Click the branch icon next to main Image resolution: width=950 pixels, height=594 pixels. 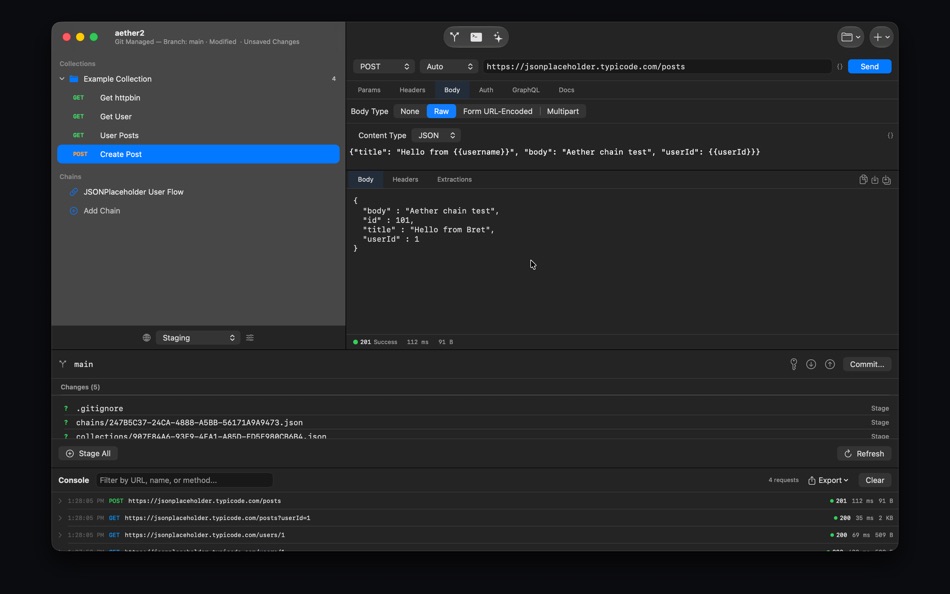tap(62, 364)
